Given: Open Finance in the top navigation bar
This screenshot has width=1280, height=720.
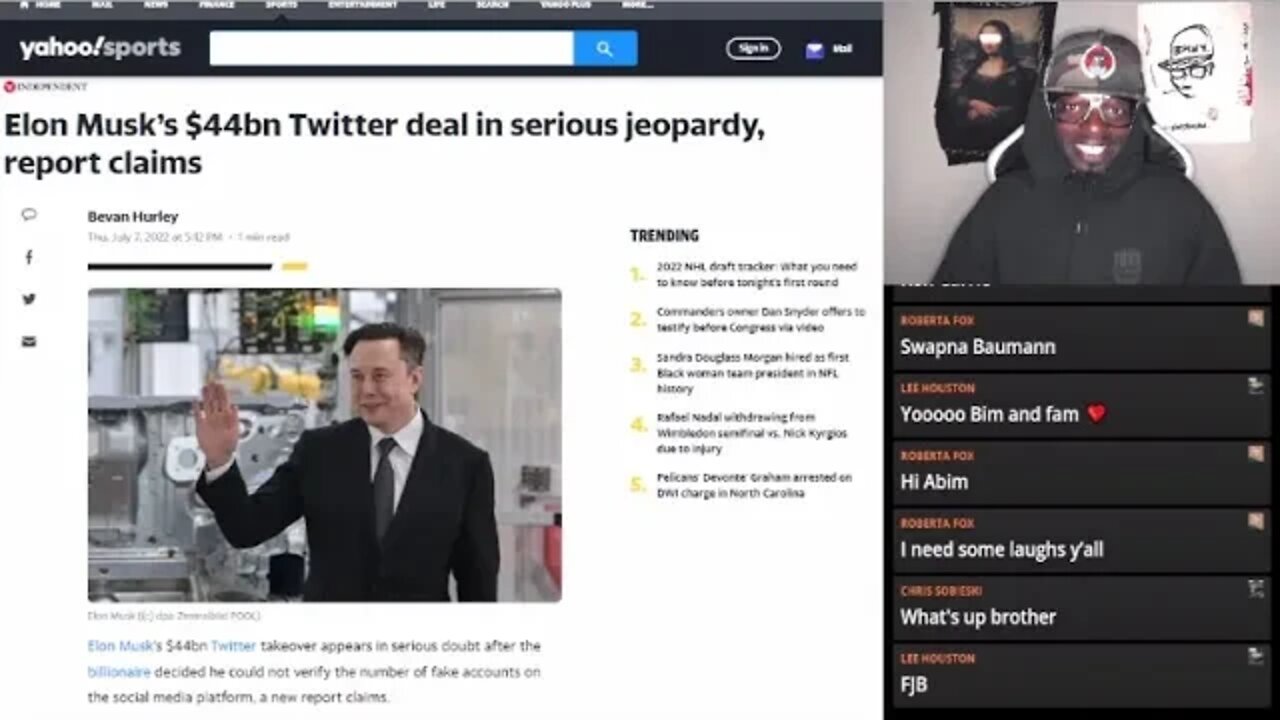Looking at the screenshot, I should [216, 5].
